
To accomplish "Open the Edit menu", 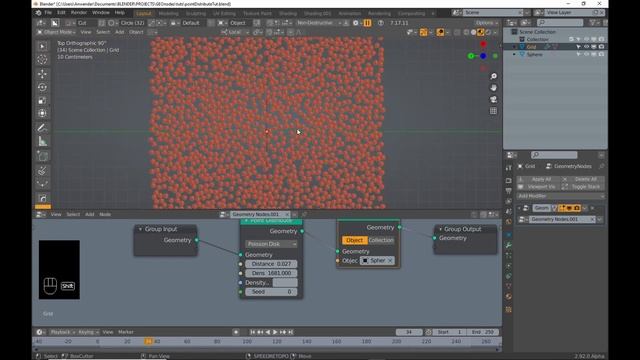I will coord(61,13).
